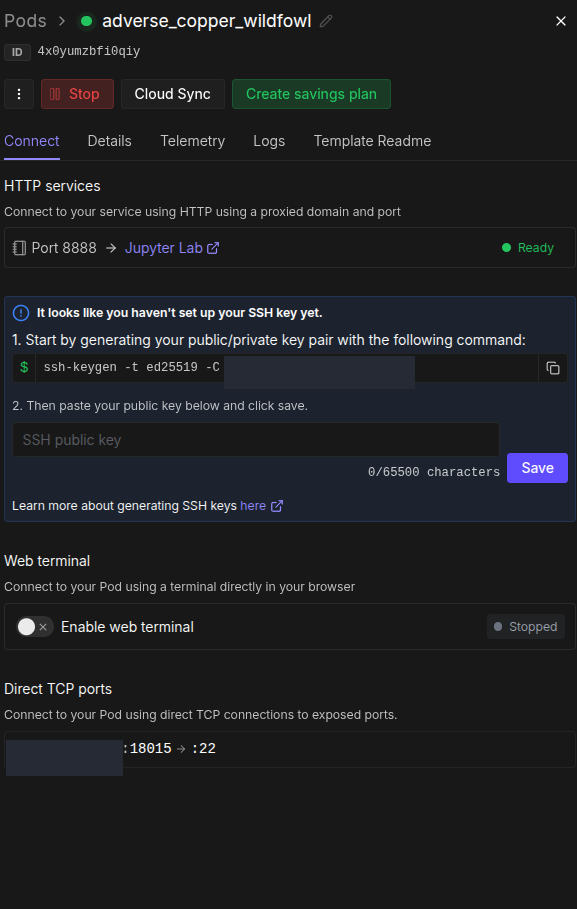Save the SSH public key

point(537,468)
